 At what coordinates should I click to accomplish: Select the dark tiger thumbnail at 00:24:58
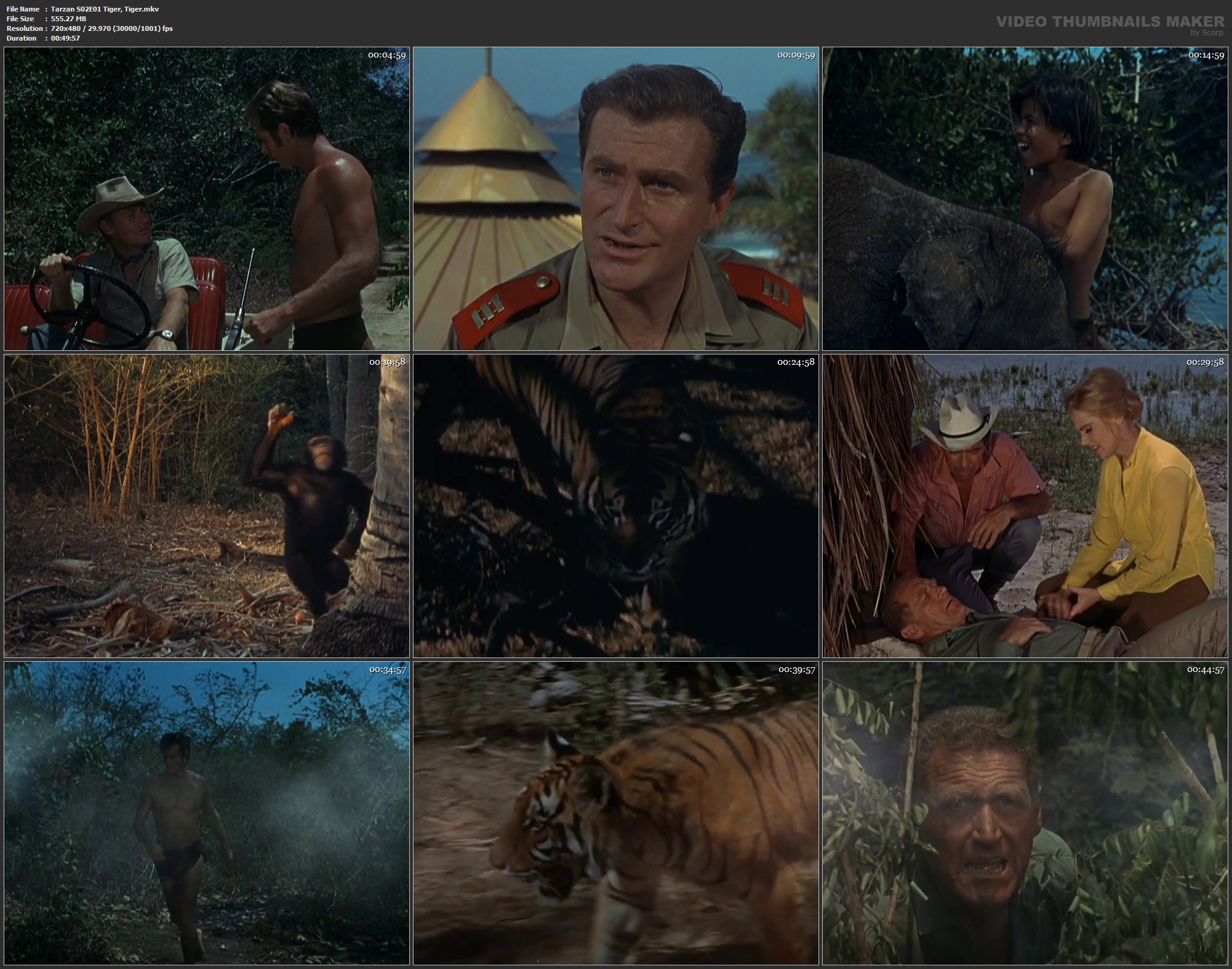615,506
